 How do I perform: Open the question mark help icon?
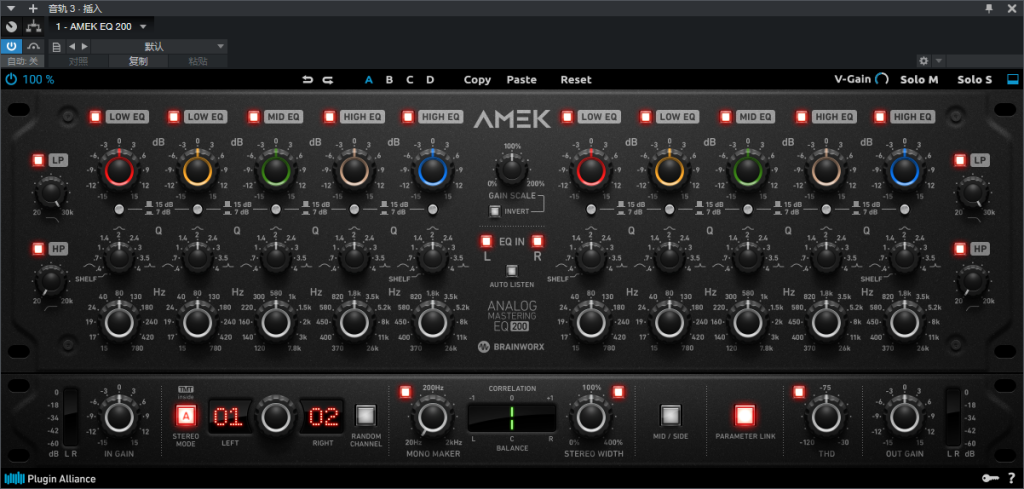[1012, 479]
